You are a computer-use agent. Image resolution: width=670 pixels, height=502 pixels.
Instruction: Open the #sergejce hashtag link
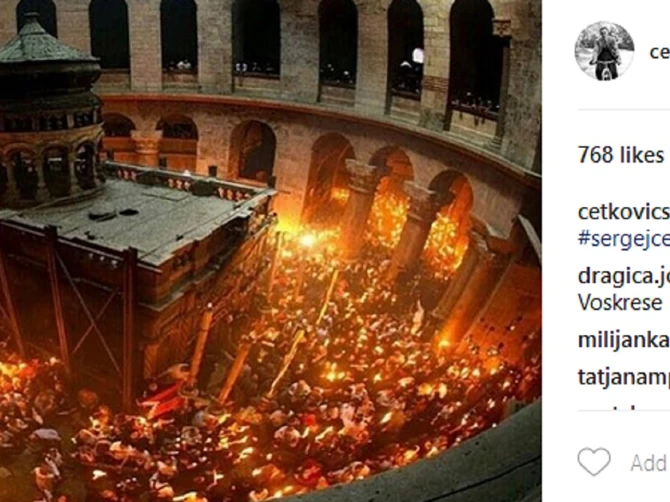click(623, 239)
